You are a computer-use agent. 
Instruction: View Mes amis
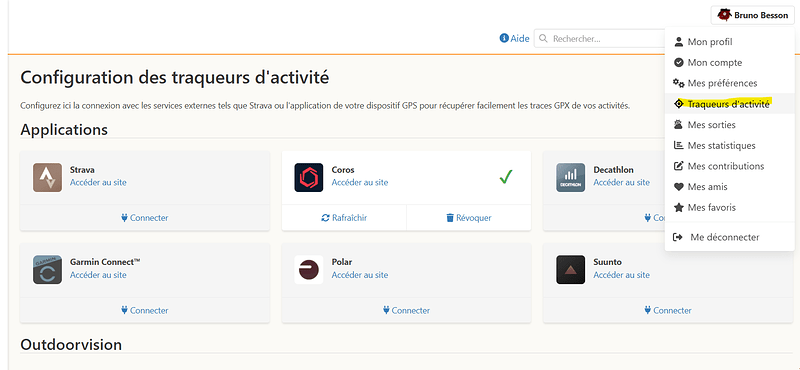tap(730, 187)
